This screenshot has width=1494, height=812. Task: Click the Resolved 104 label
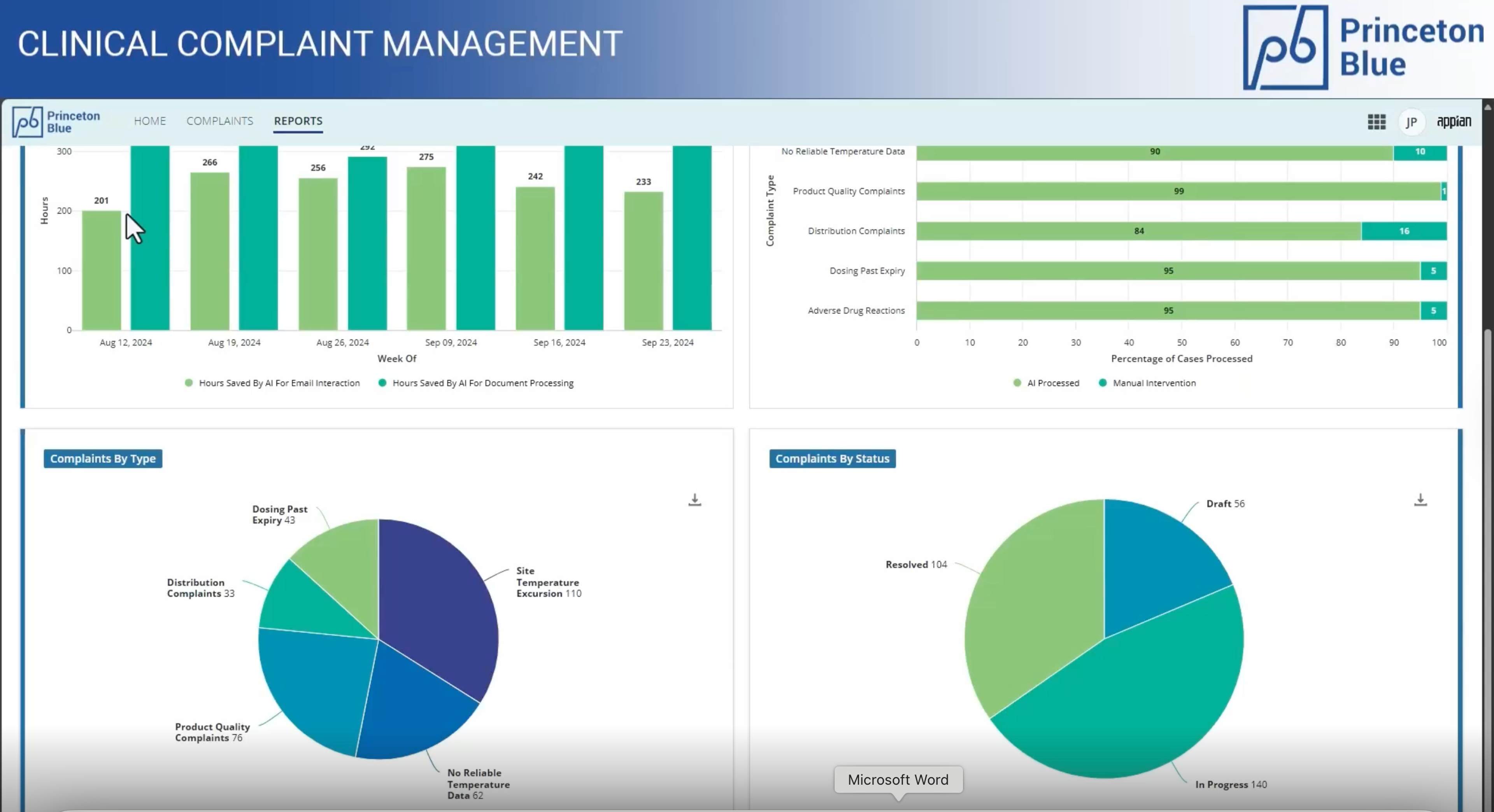click(x=916, y=565)
